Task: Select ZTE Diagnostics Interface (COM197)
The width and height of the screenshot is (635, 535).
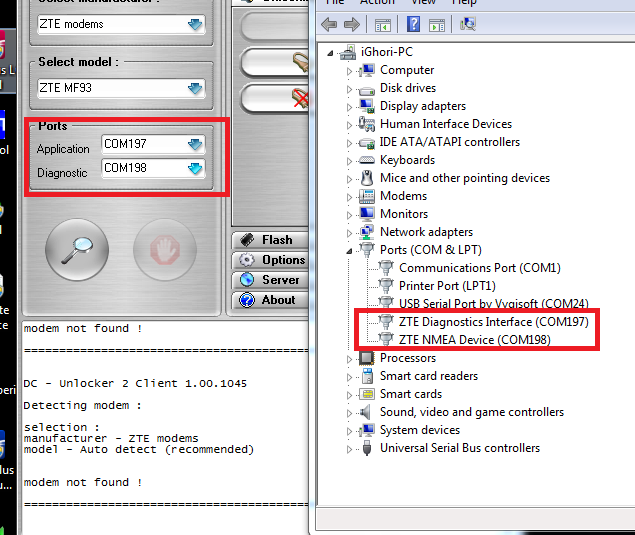Action: tap(493, 322)
